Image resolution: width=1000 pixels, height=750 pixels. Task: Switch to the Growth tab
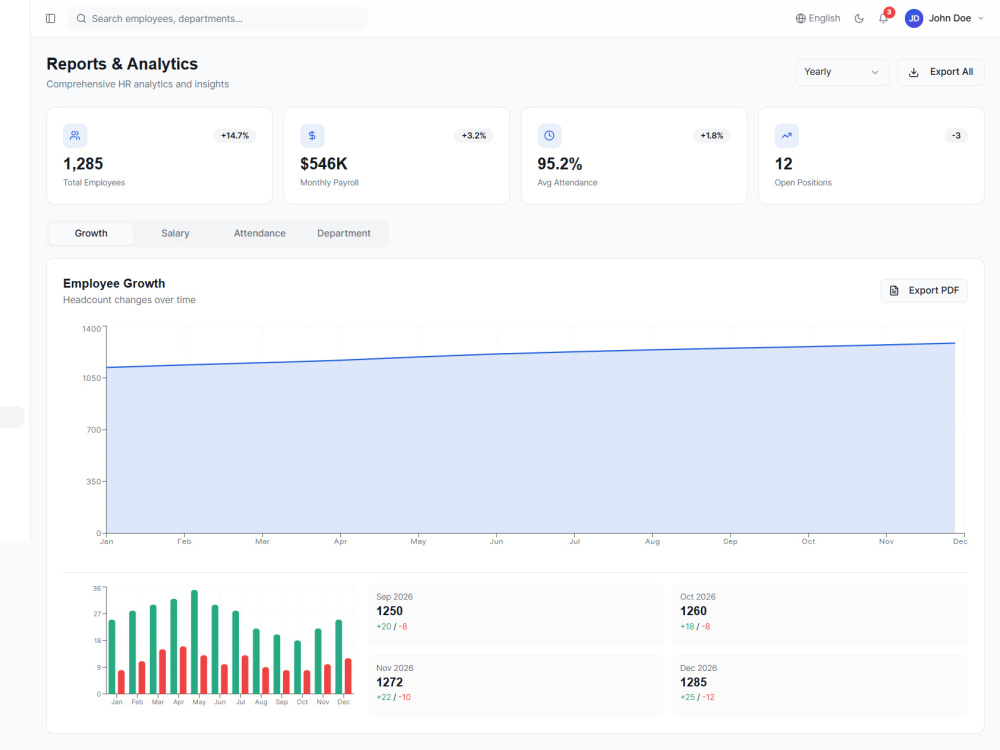(91, 233)
